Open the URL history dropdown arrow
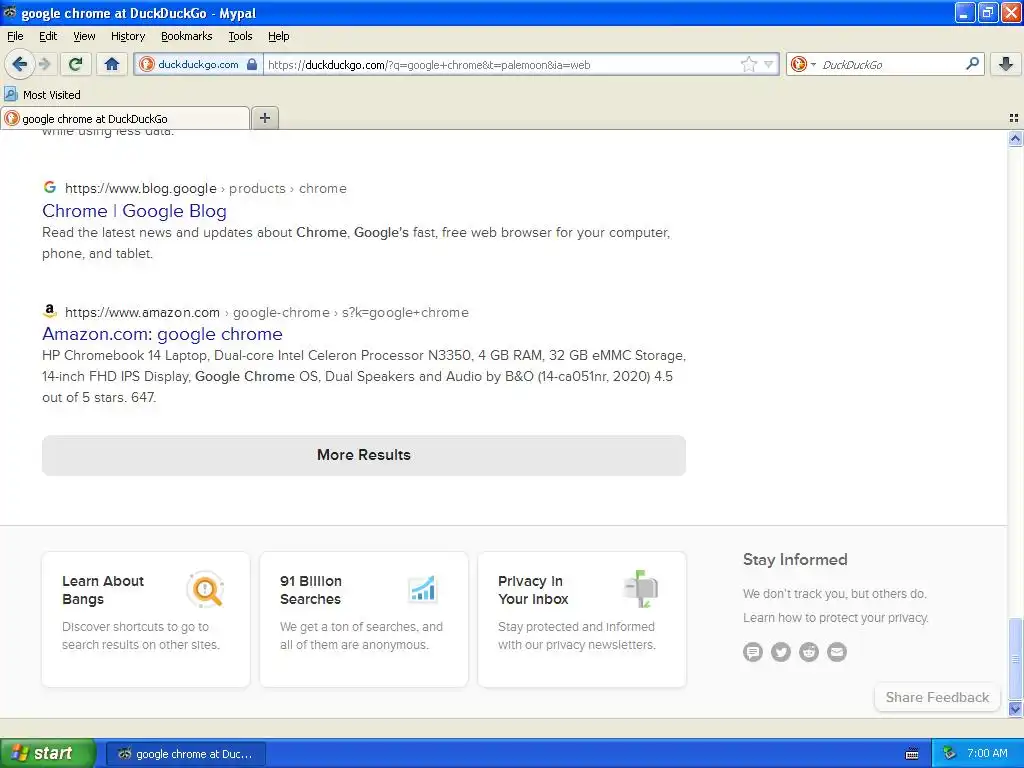 (x=769, y=64)
